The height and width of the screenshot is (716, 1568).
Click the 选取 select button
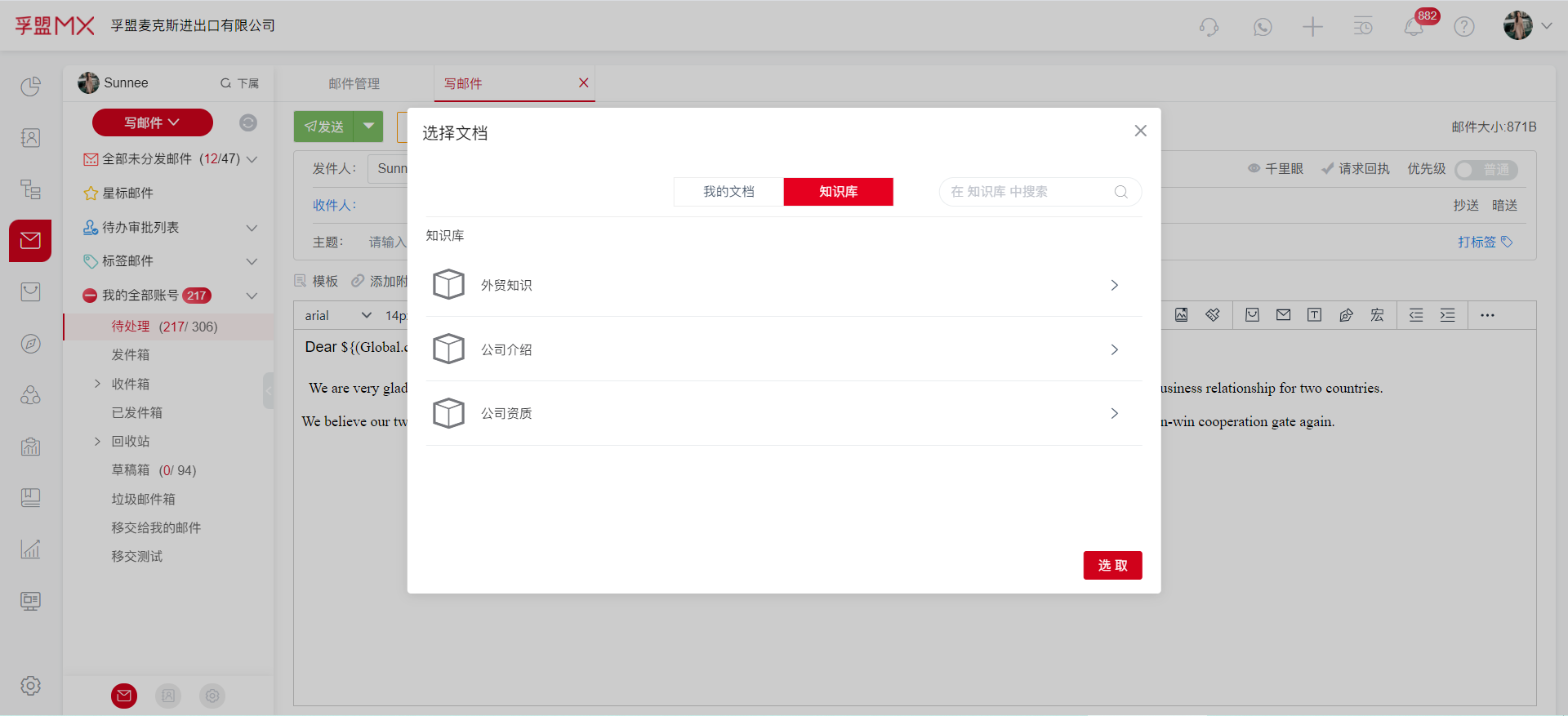click(x=1112, y=565)
